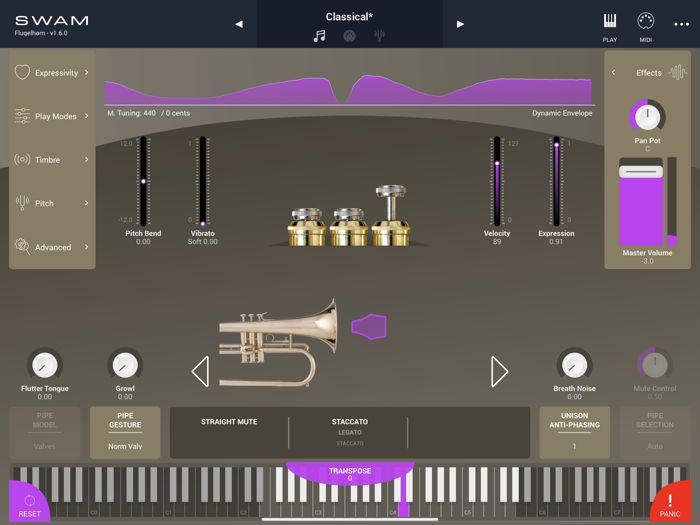Click the Play Modes sliders icon
The width and height of the screenshot is (700, 525).
pyautogui.click(x=22, y=116)
